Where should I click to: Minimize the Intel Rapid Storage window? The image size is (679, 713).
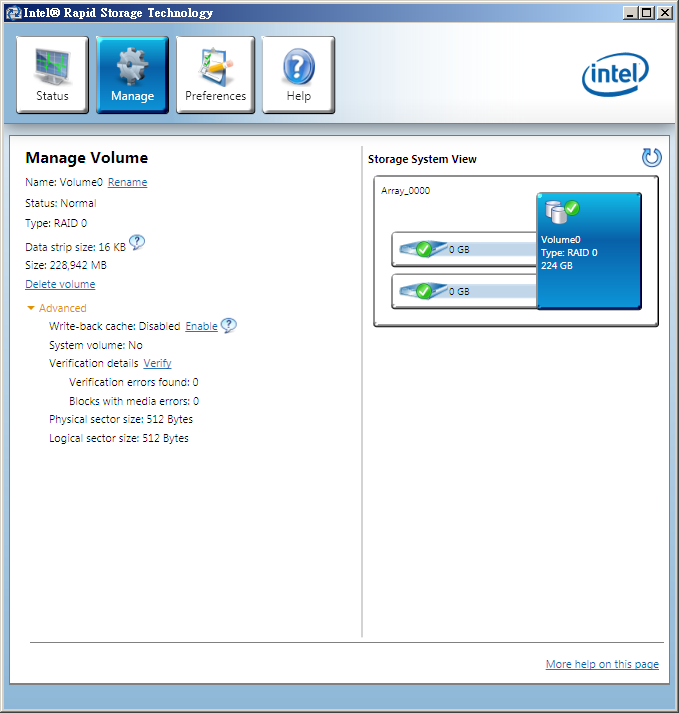[x=630, y=12]
